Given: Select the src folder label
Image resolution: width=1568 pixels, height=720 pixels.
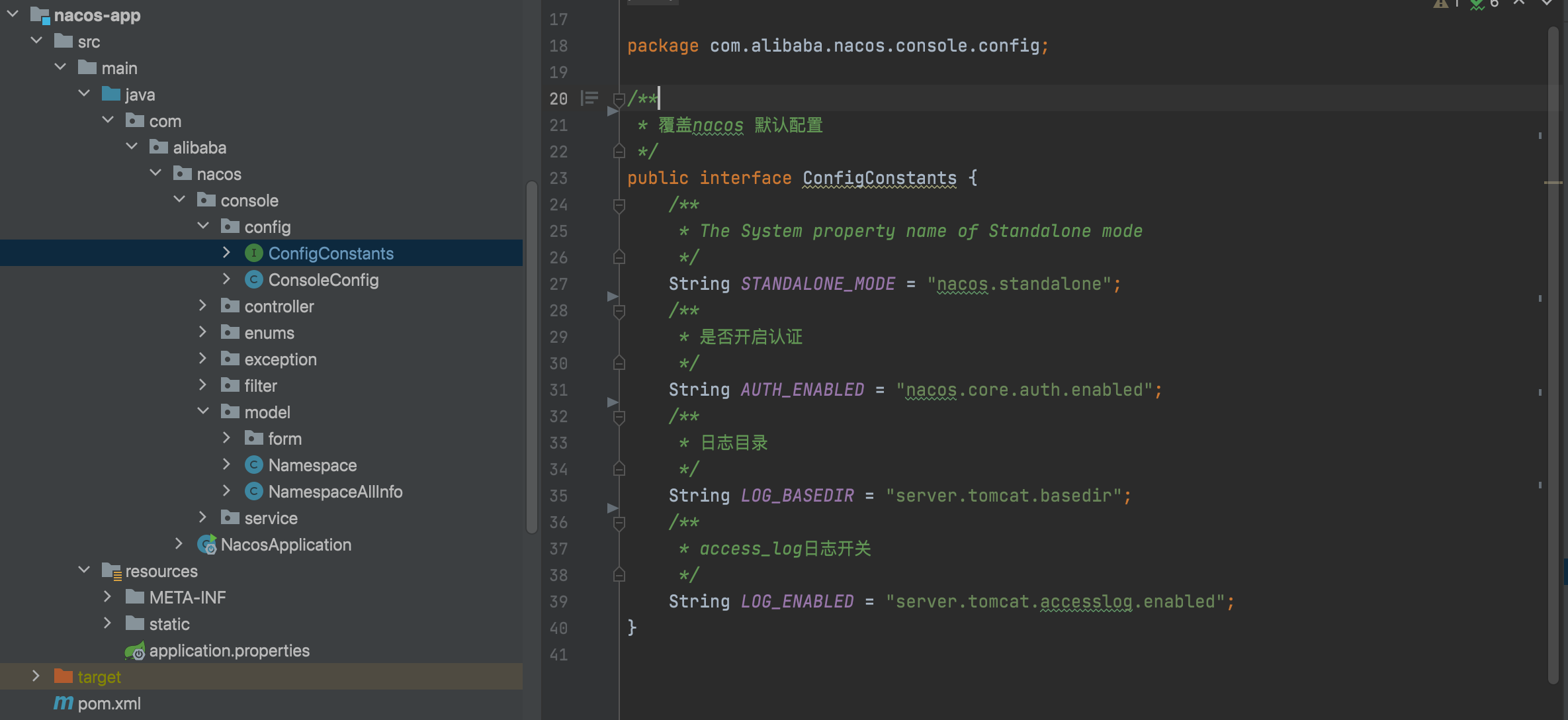Looking at the screenshot, I should (x=89, y=42).
